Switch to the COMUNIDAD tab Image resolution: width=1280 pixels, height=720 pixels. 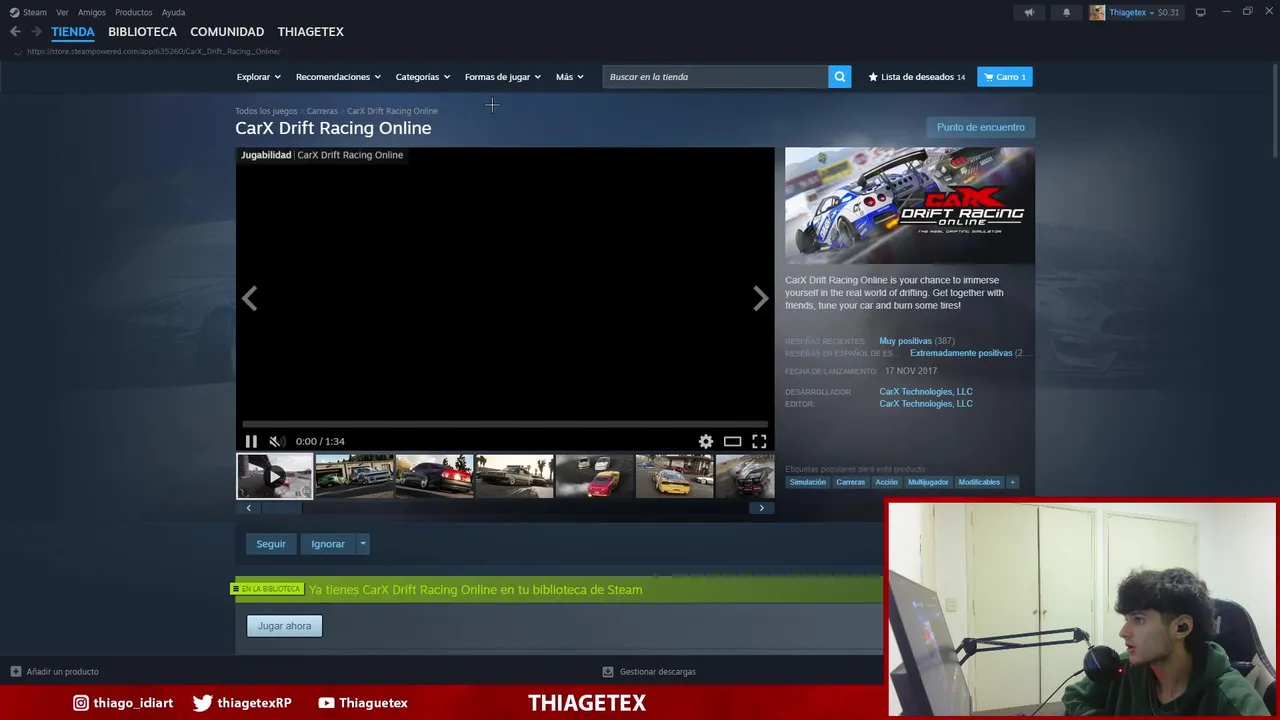(x=227, y=32)
